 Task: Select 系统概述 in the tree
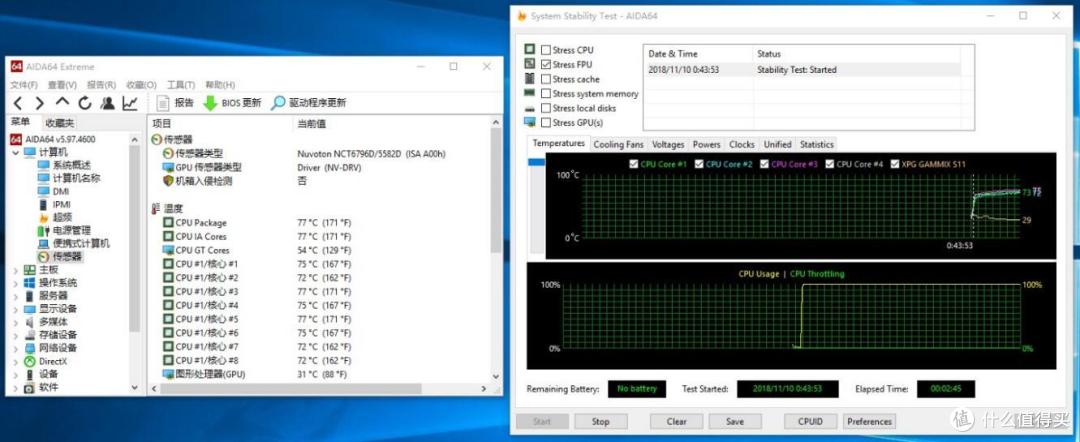coord(64,165)
